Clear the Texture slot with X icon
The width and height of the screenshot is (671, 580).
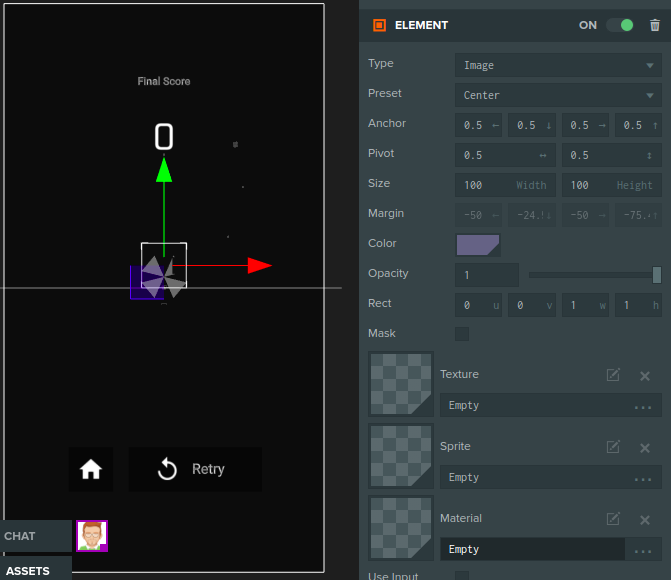[x=645, y=376]
